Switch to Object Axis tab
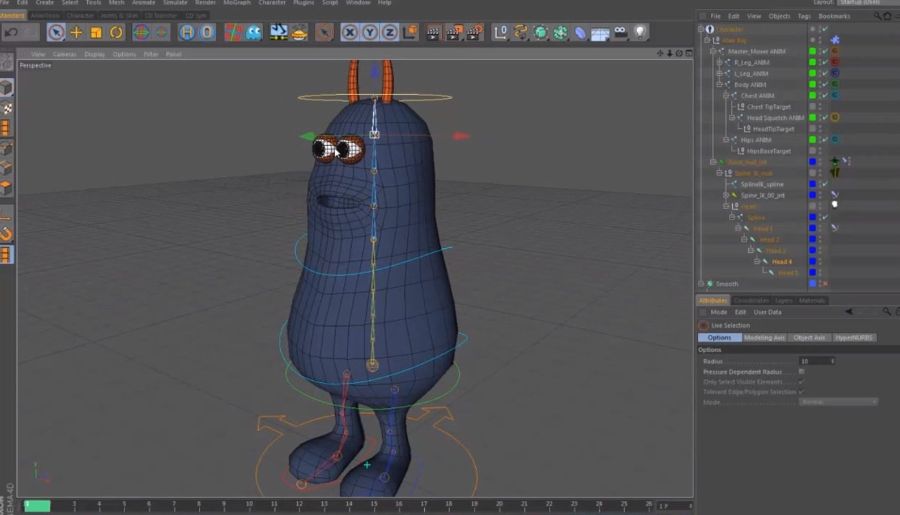The width and height of the screenshot is (900, 515). (809, 338)
